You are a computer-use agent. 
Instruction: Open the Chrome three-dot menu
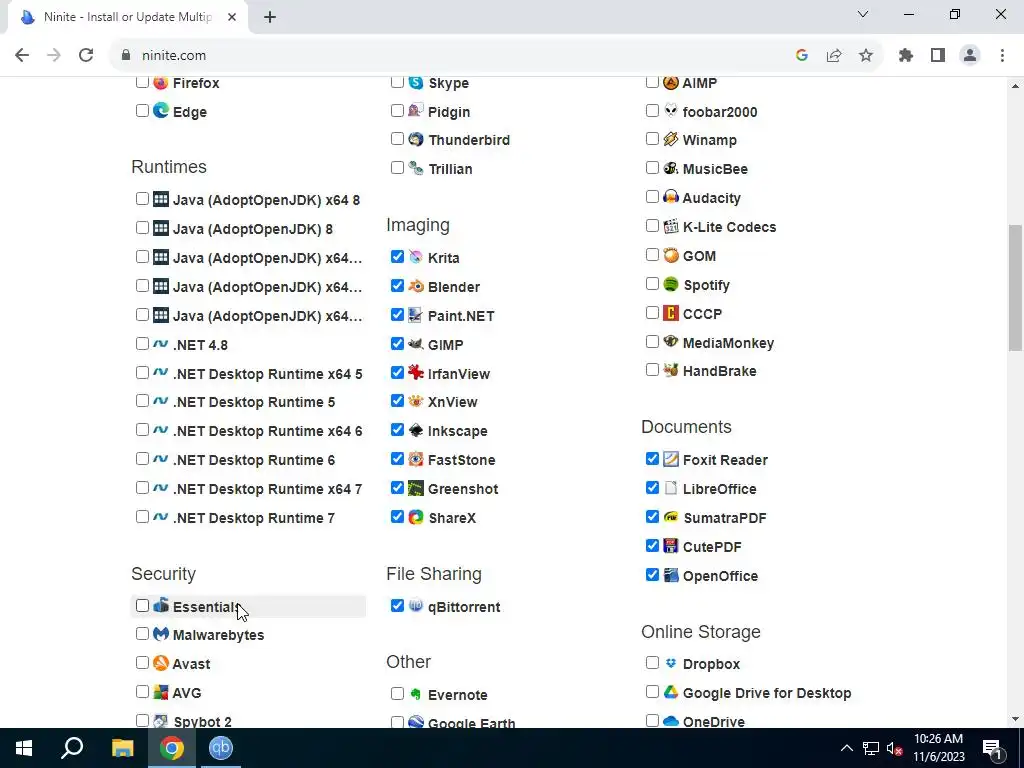pyautogui.click(x=1002, y=56)
